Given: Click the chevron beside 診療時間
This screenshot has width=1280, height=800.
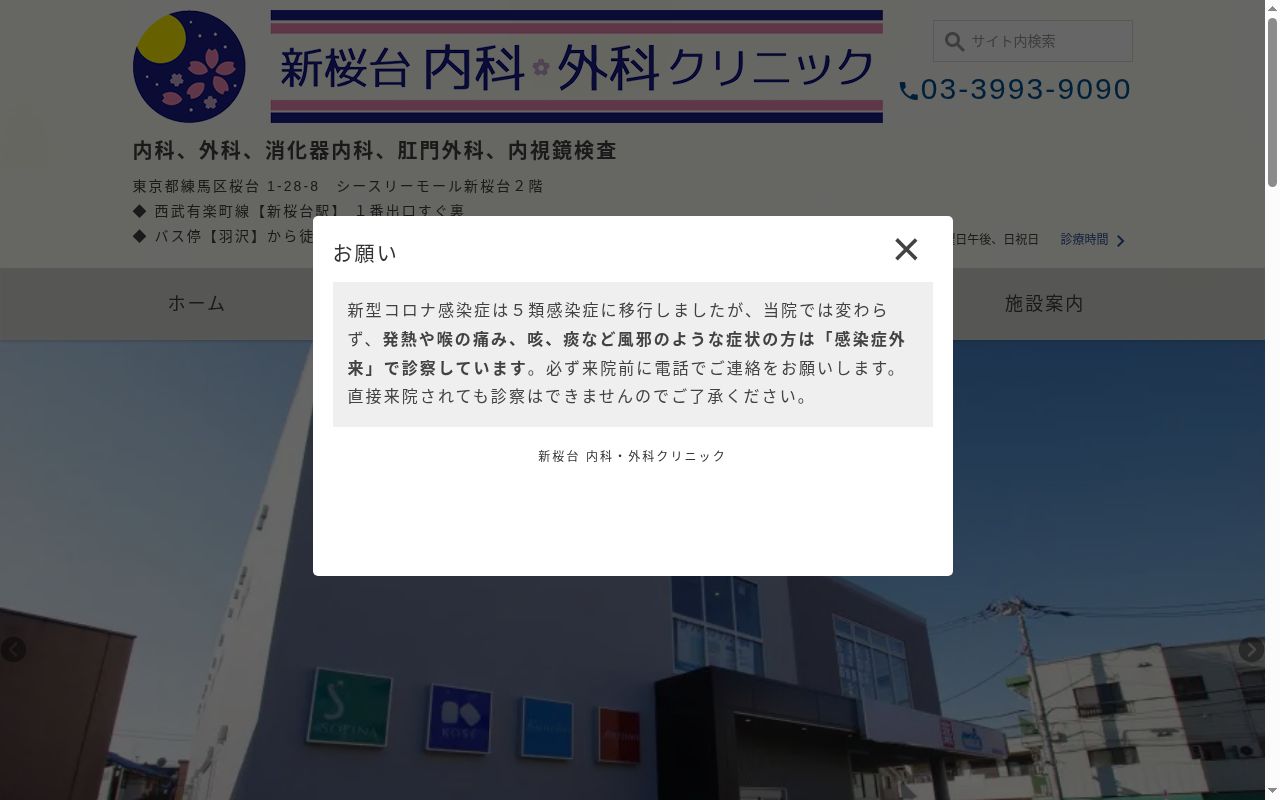Looking at the screenshot, I should pos(1120,241).
